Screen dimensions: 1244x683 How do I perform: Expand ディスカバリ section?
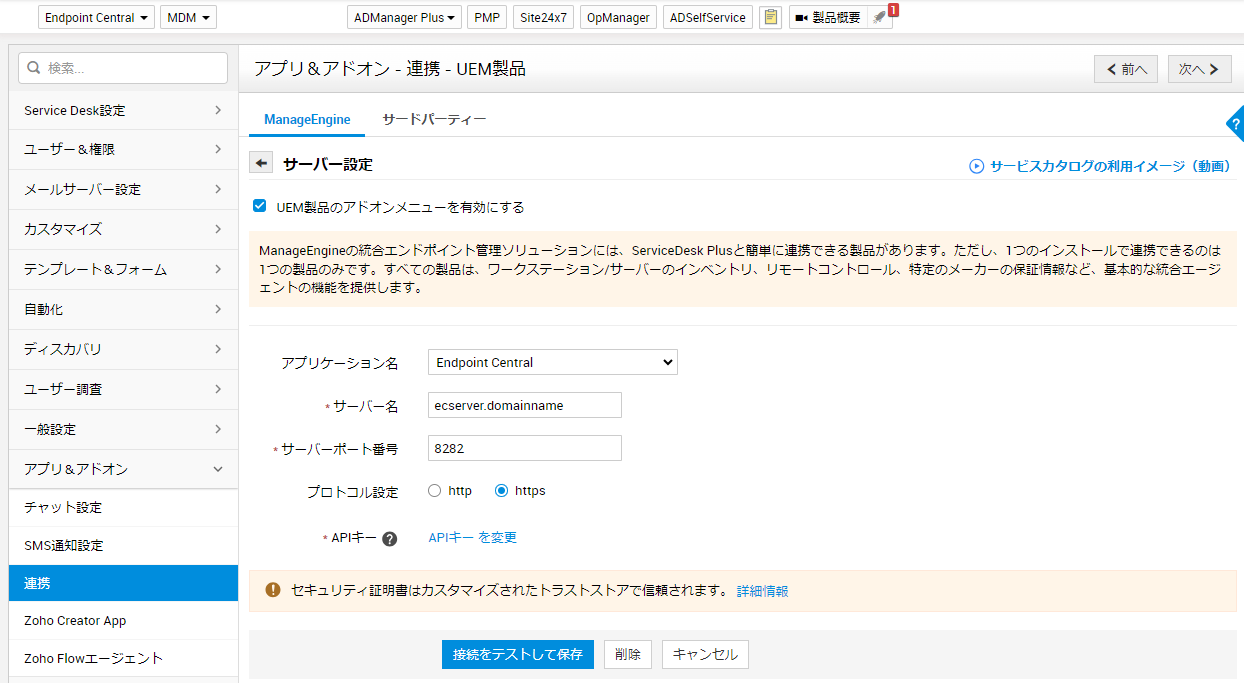click(123, 349)
